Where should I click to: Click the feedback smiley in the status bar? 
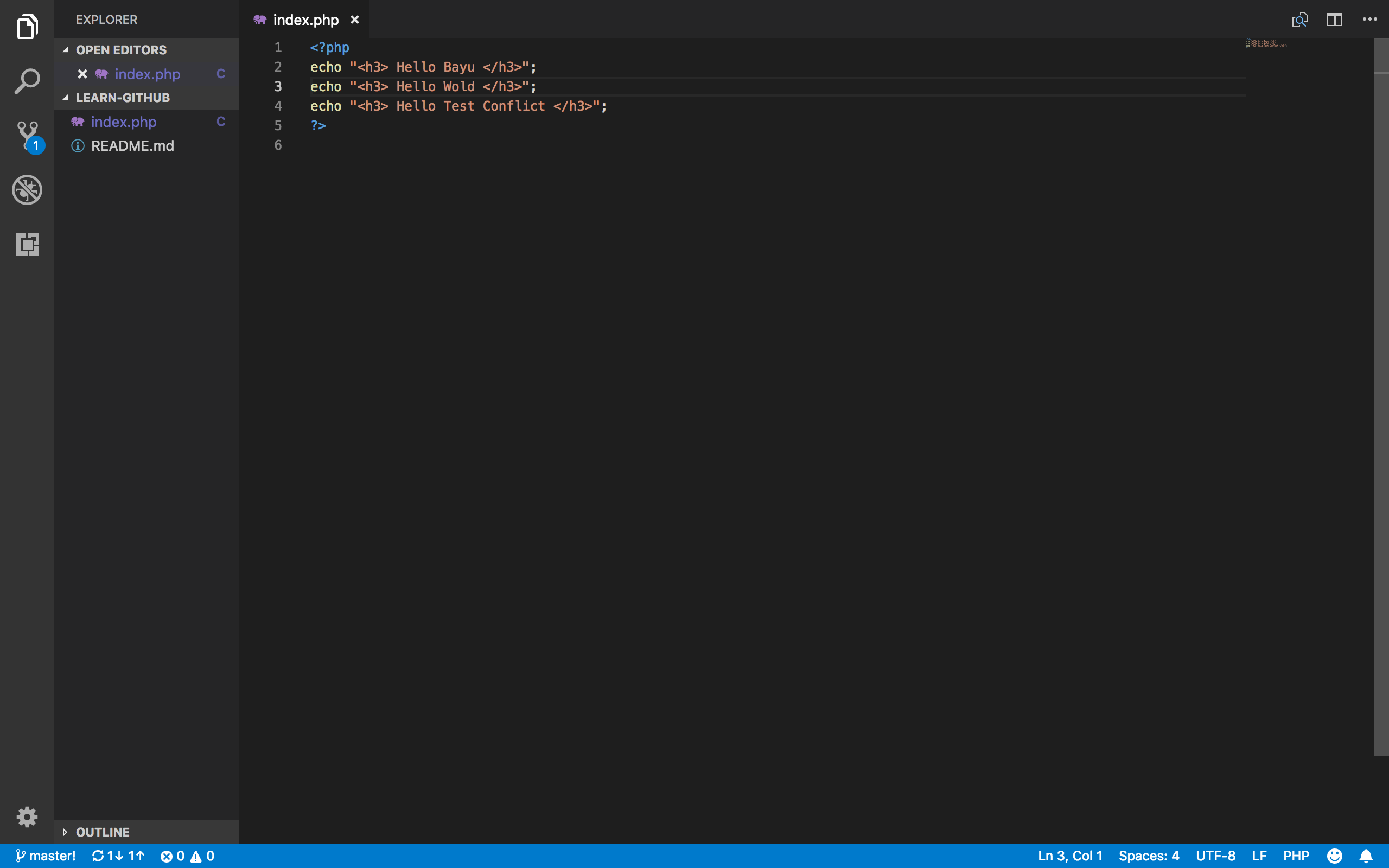coord(1335,856)
